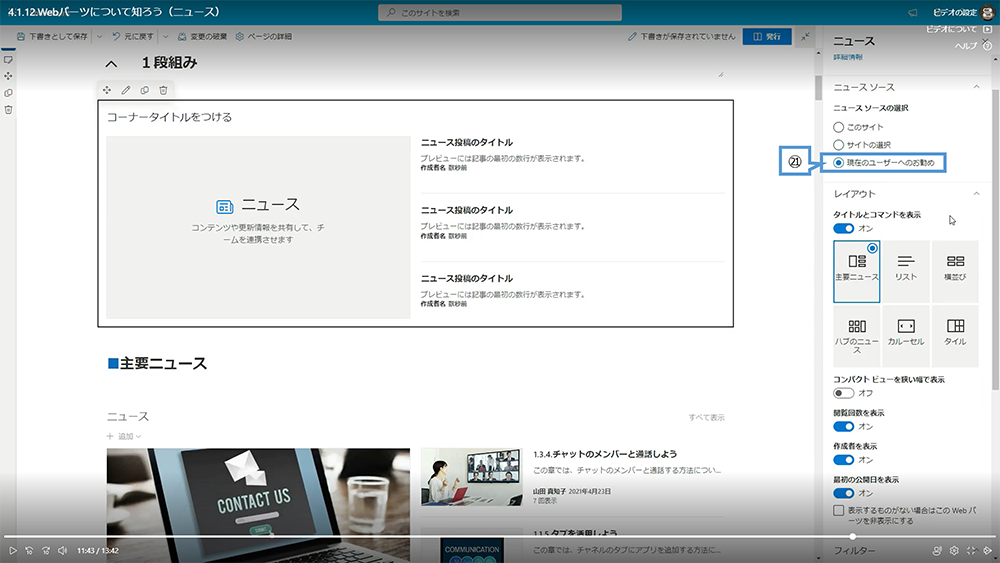Click the move section icon in the left rail
The image size is (1000, 563).
[x=8, y=76]
